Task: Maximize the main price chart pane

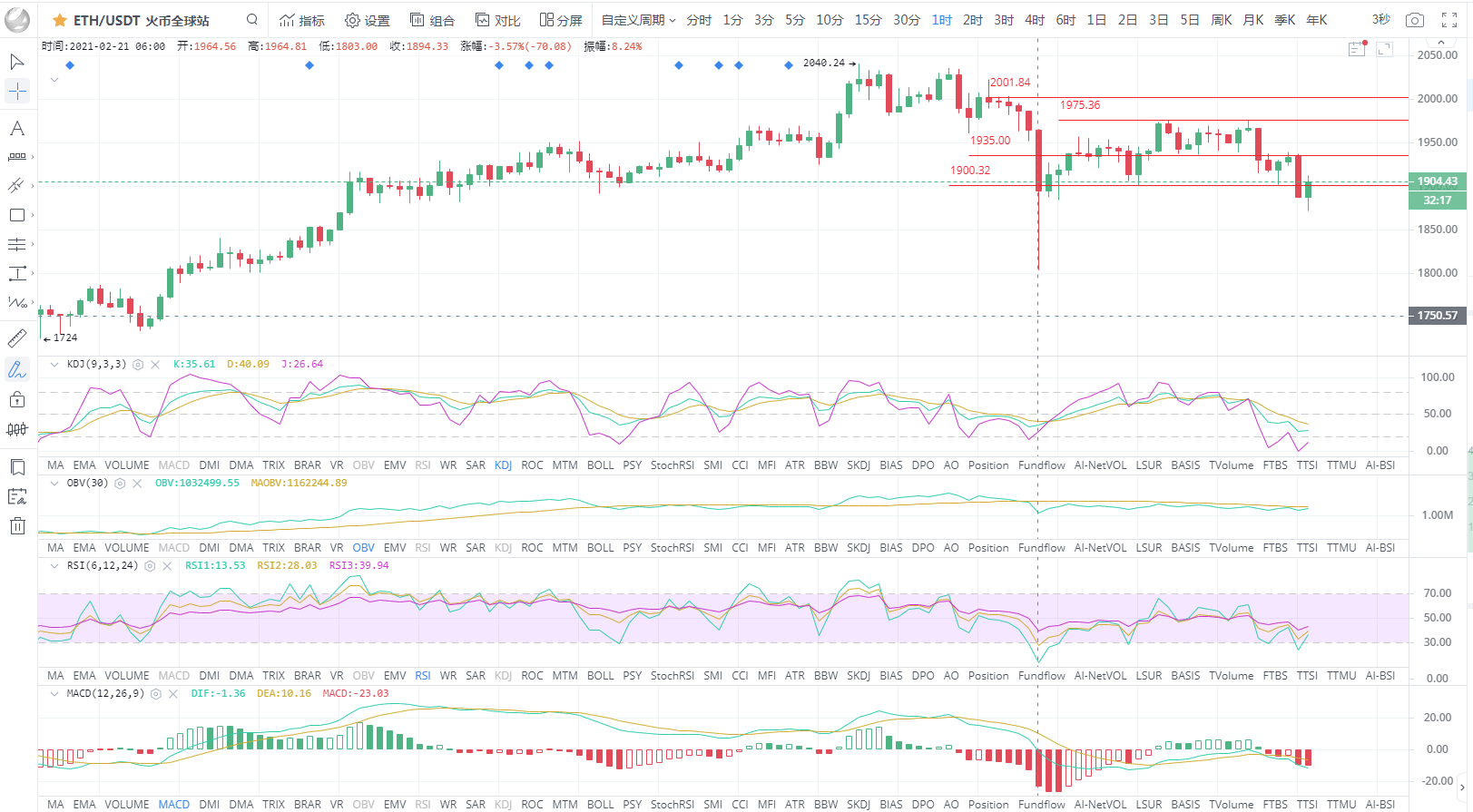Action: coord(1385,49)
